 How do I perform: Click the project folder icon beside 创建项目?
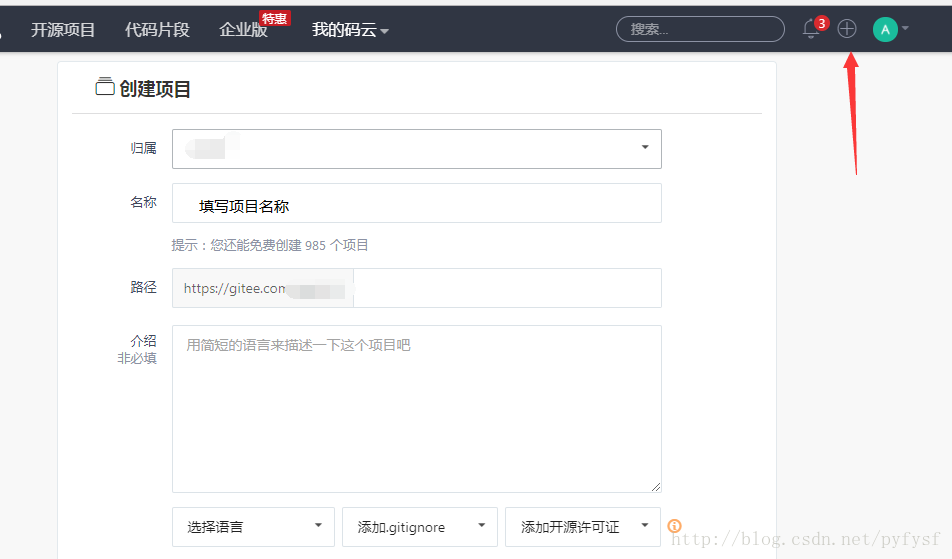click(104, 87)
